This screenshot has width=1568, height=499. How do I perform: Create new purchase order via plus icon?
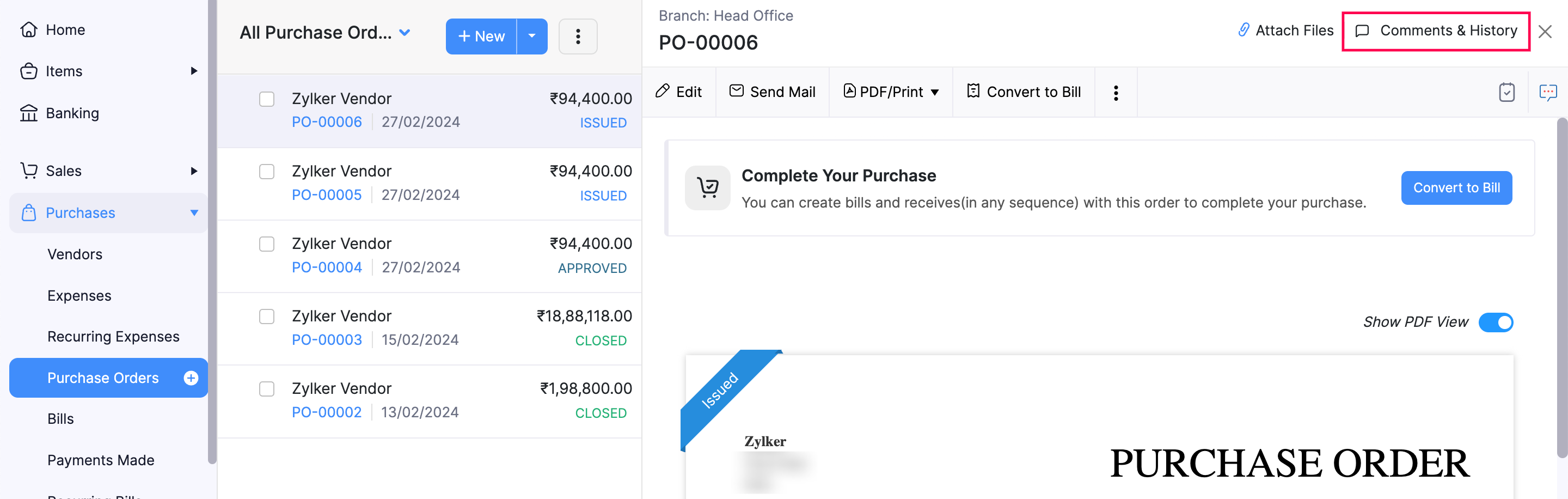pos(191,378)
